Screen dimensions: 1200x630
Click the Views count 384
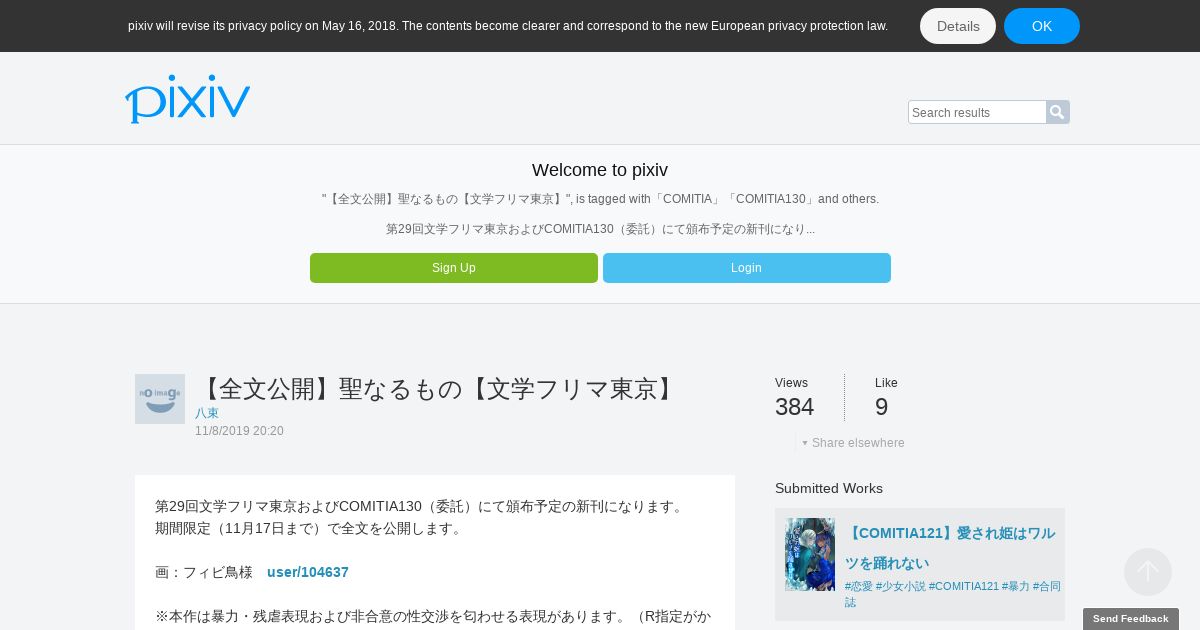coord(794,407)
